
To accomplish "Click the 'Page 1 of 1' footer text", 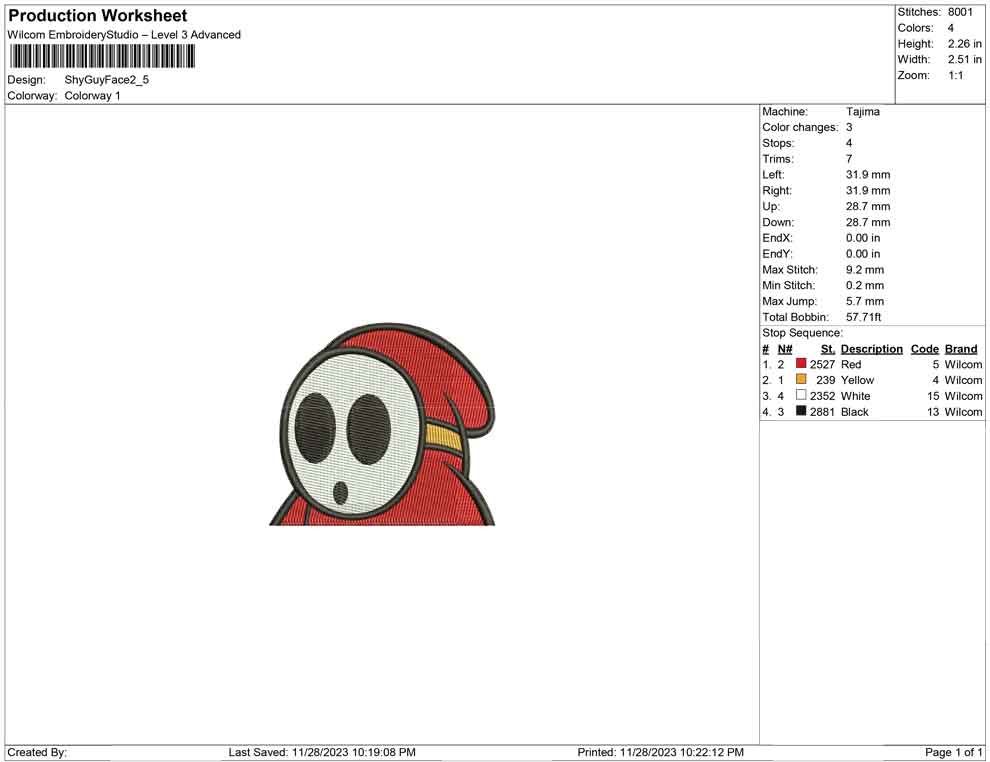I will click(x=953, y=752).
